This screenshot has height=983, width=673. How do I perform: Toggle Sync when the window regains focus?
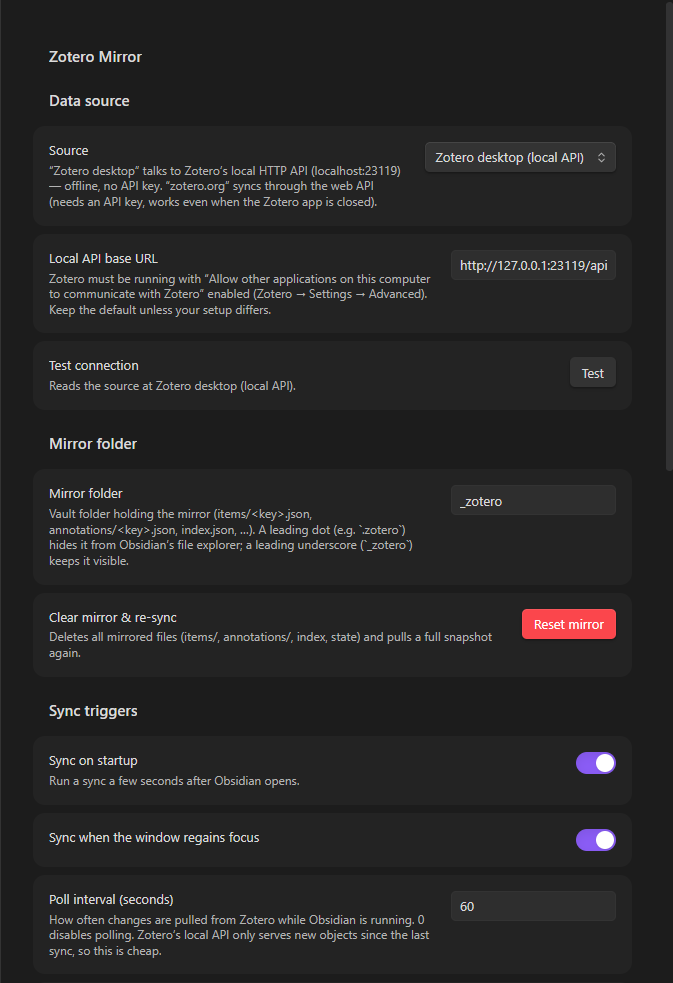pyautogui.click(x=596, y=840)
